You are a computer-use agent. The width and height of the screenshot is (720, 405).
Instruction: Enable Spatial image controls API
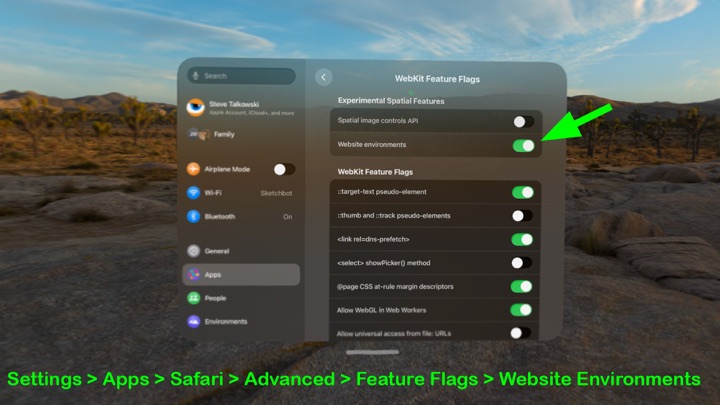click(x=523, y=122)
